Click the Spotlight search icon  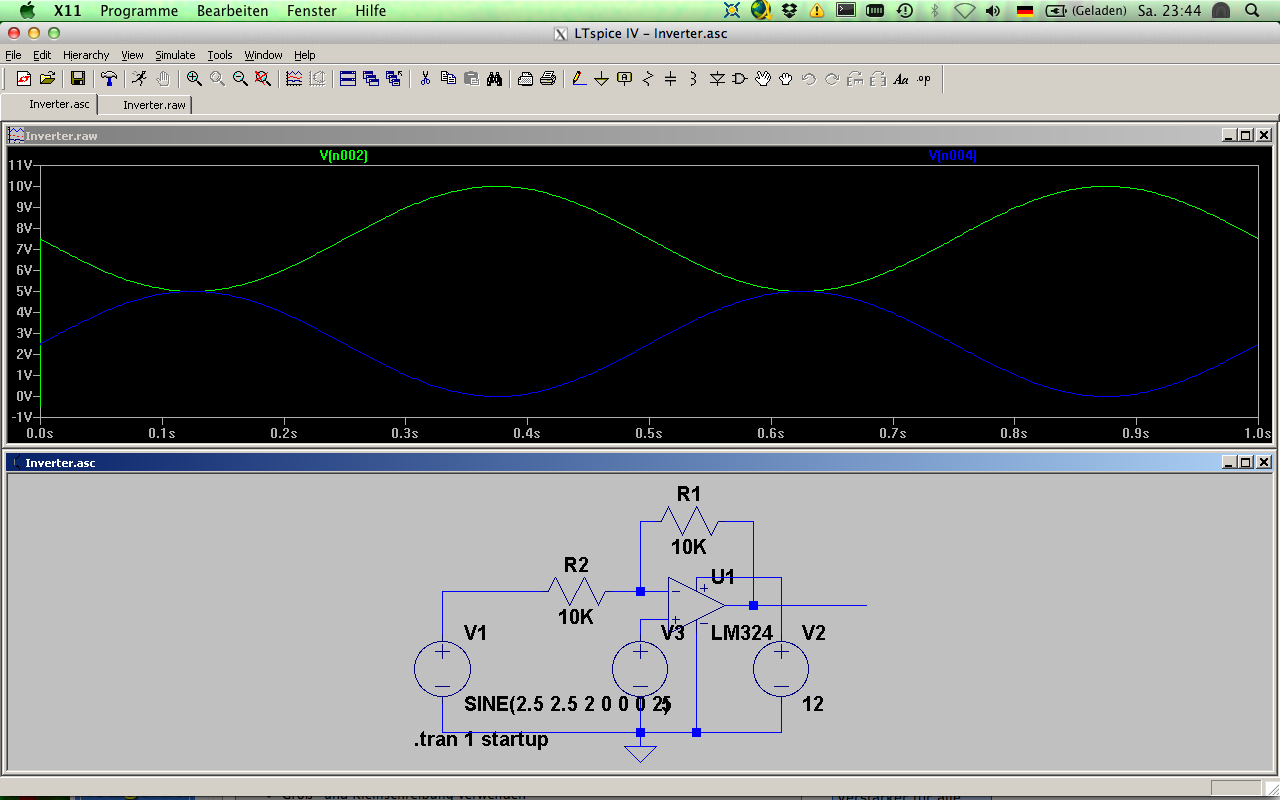1253,11
